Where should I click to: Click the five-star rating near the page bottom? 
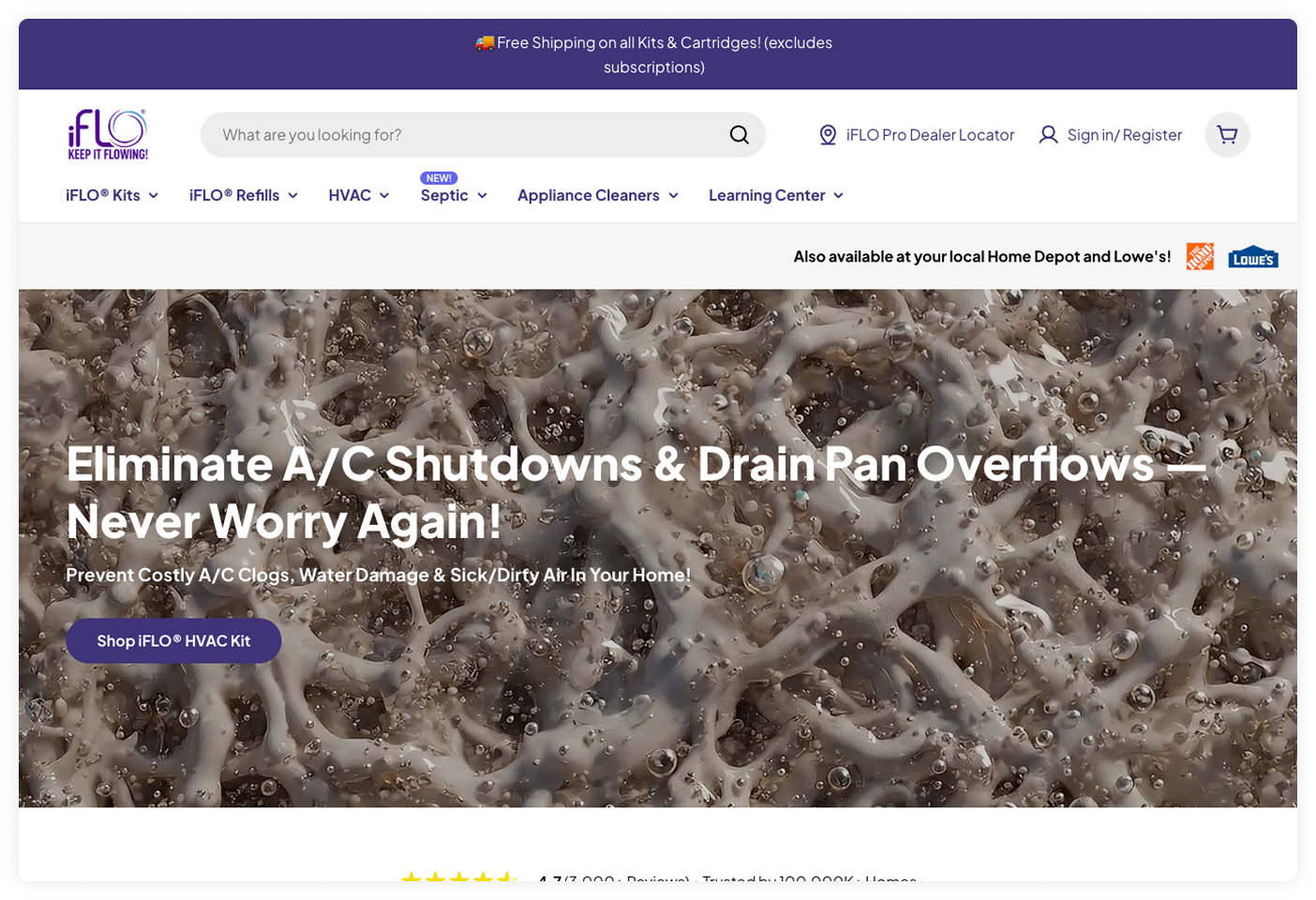pos(461,879)
